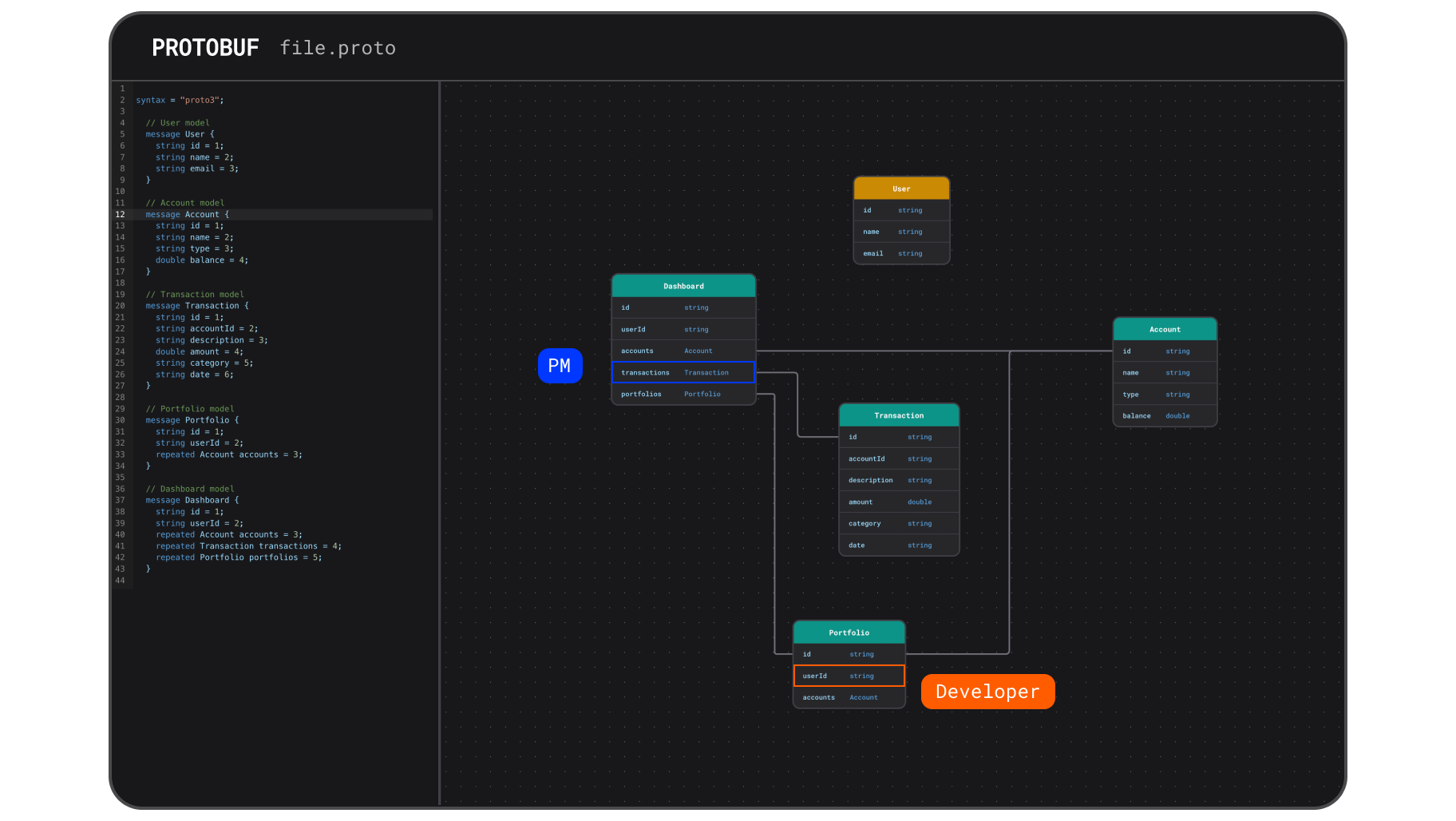This screenshot has width=1456, height=821.
Task: Click line number 12 in gutter
Action: (120, 214)
